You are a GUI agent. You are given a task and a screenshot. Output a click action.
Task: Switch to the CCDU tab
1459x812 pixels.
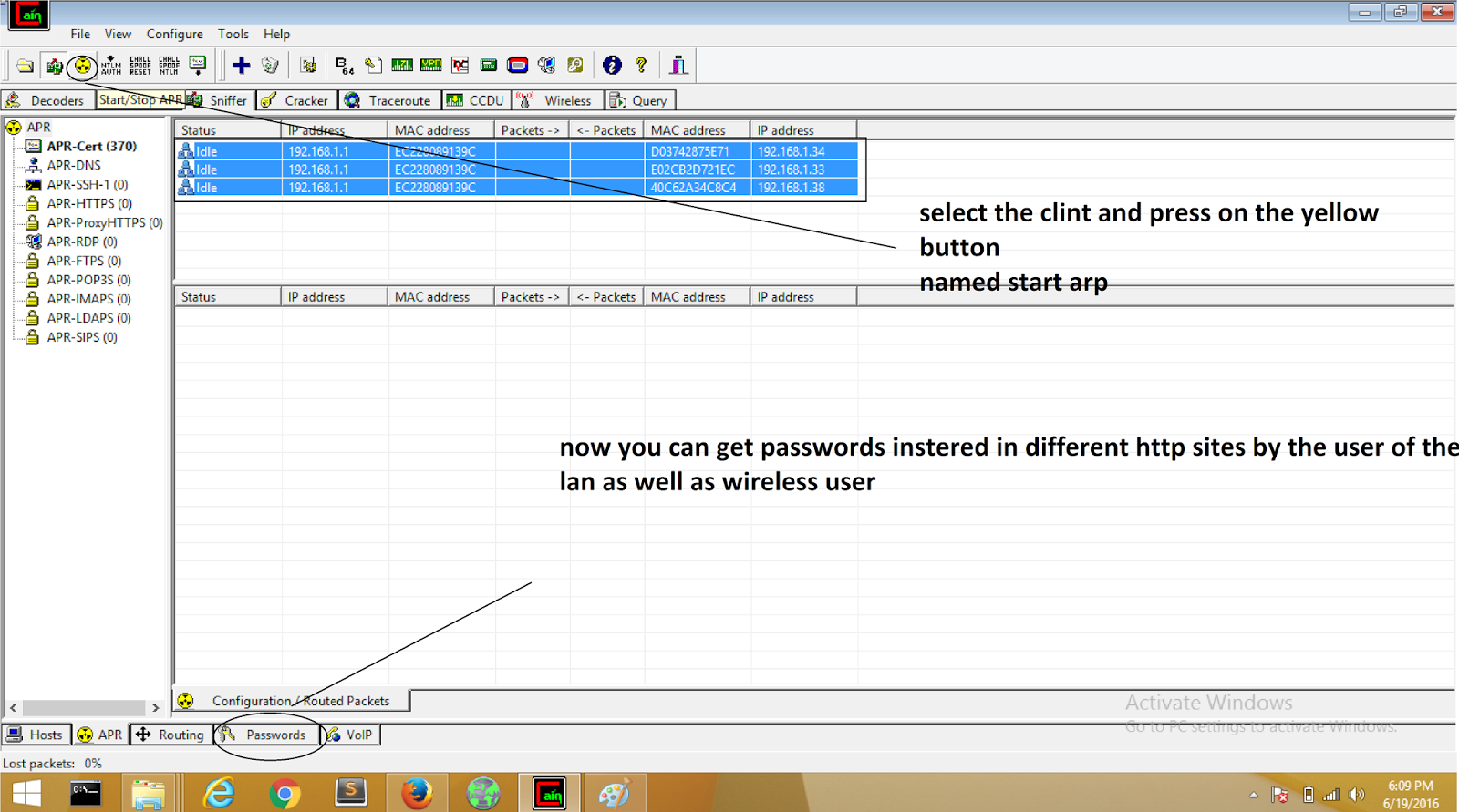(x=477, y=100)
